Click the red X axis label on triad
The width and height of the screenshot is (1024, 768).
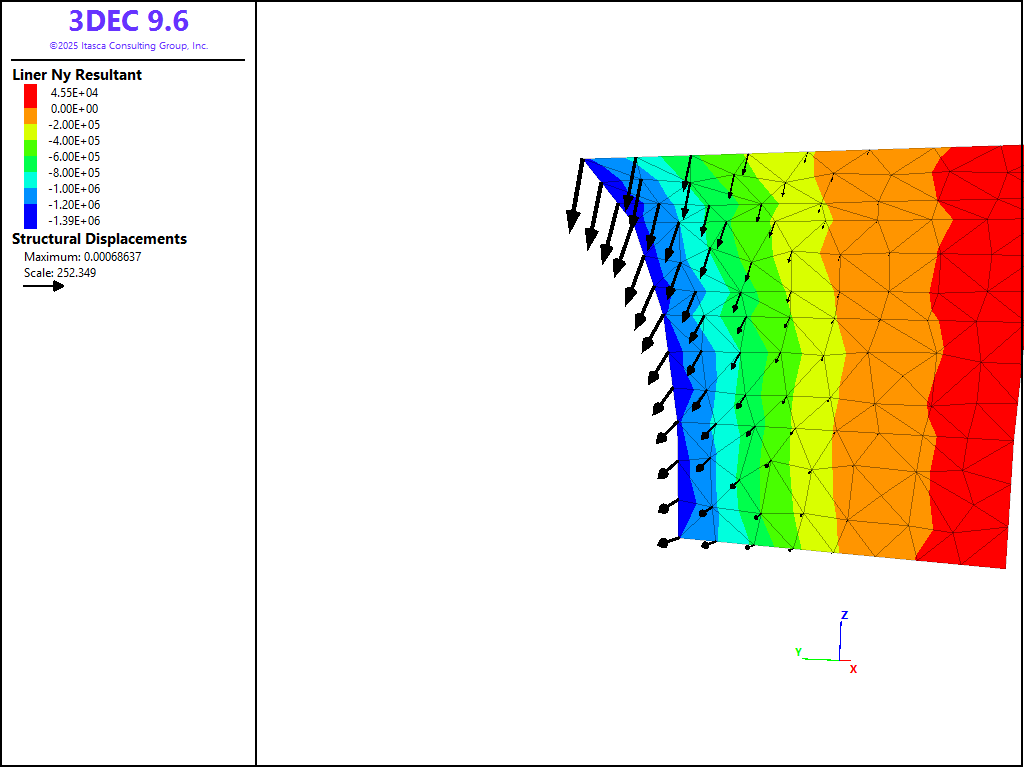(853, 669)
